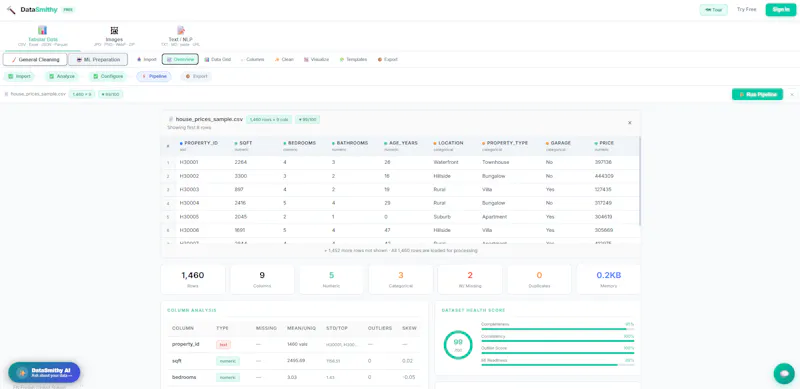Go to the Export step chip
The width and height of the screenshot is (800, 389).
(x=196, y=77)
